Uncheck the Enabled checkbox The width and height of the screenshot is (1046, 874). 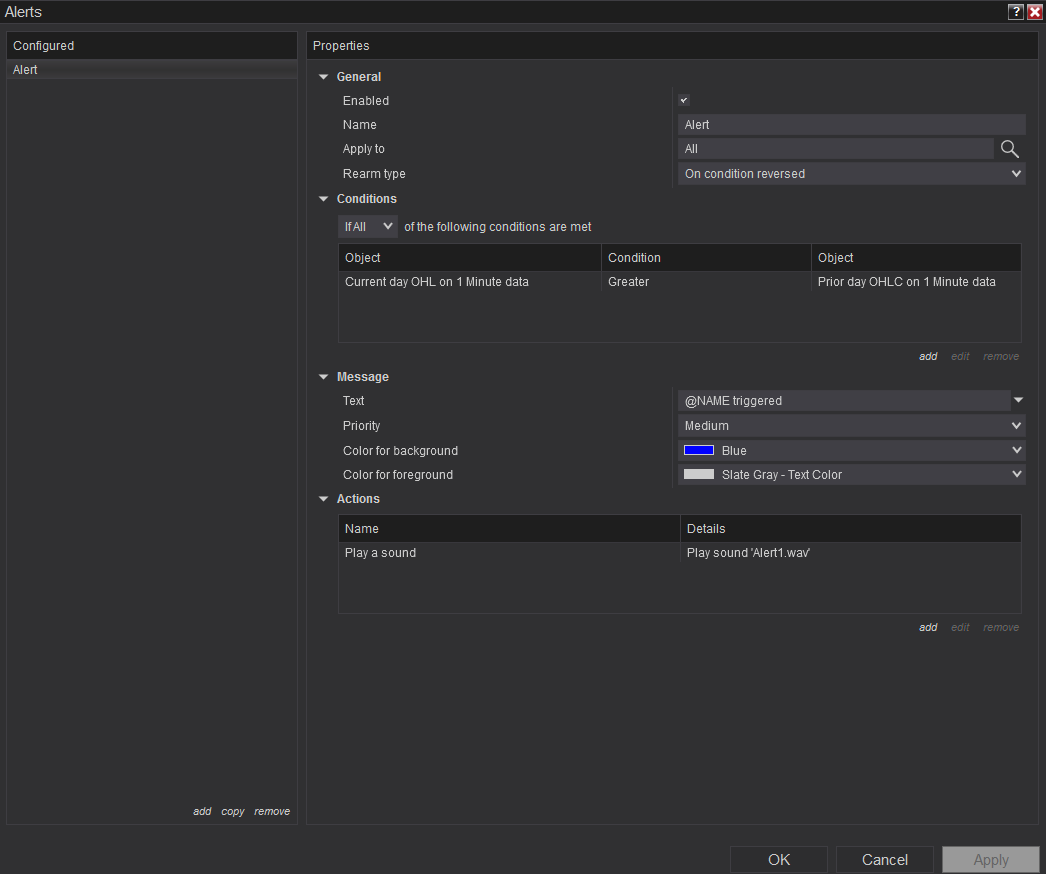[x=684, y=100]
